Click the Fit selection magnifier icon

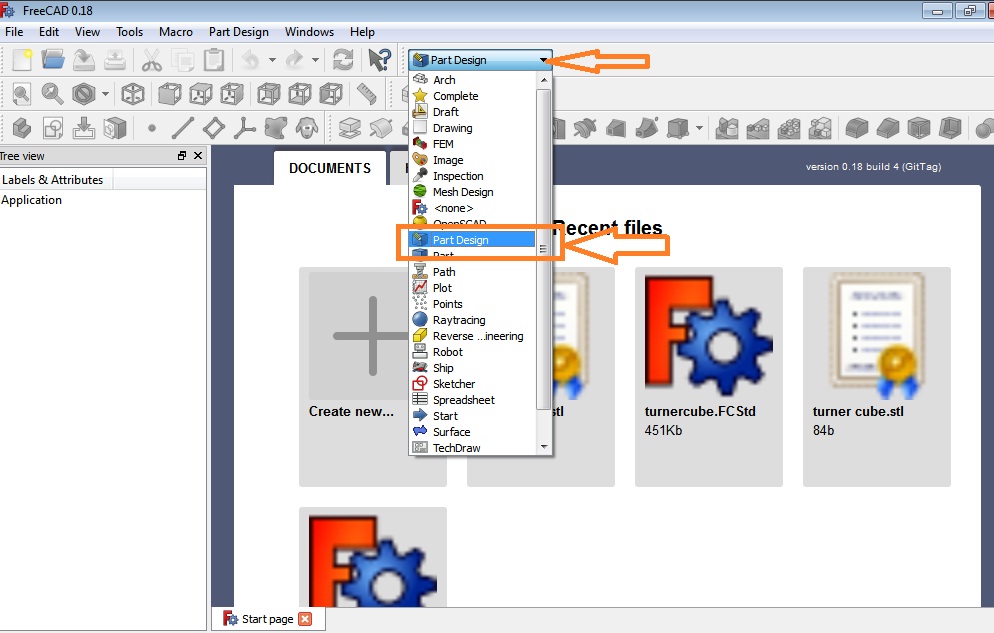point(52,94)
